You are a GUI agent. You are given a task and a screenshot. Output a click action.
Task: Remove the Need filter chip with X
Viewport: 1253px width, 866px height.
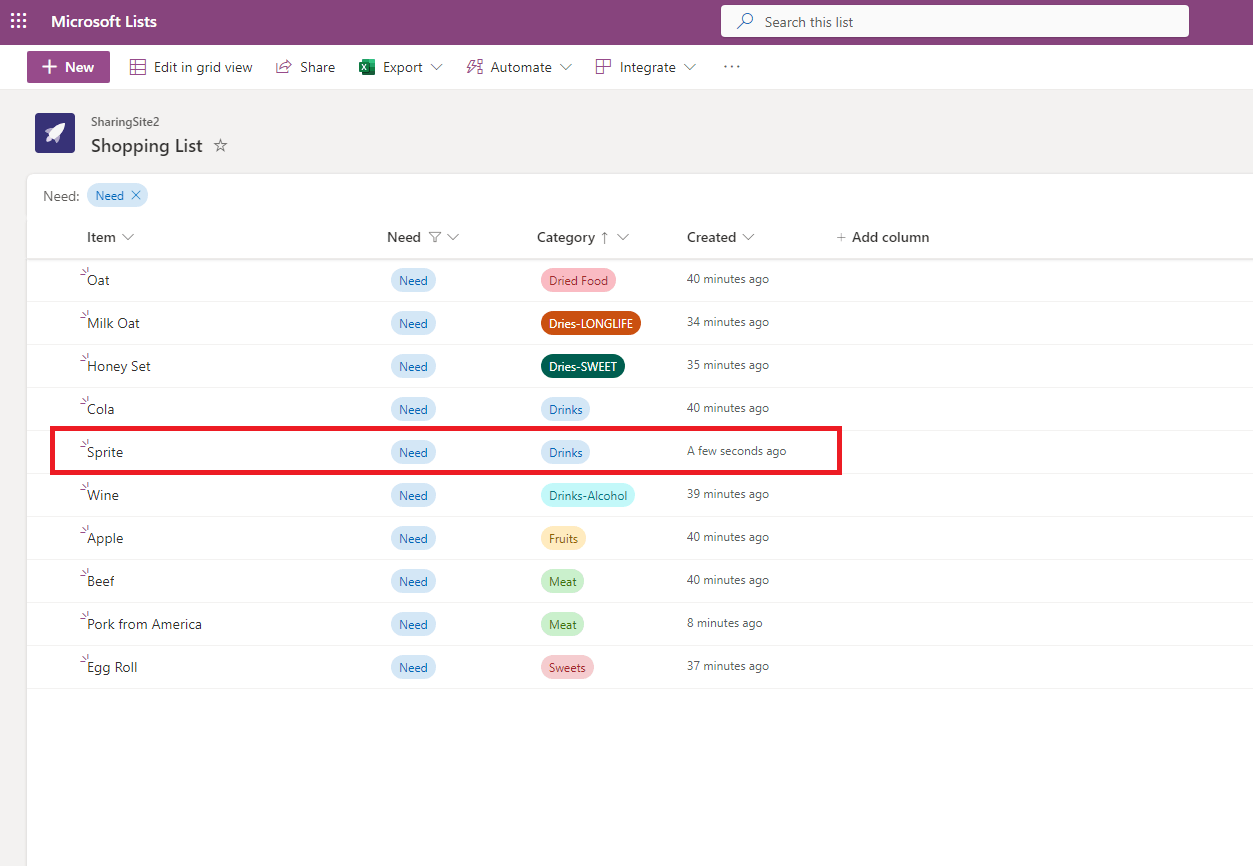pyautogui.click(x=136, y=195)
